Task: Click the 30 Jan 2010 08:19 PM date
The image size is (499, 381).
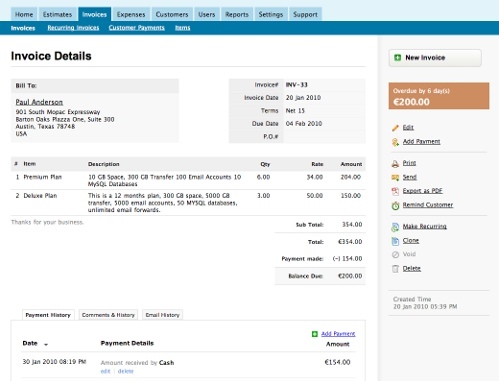Action: (54, 362)
